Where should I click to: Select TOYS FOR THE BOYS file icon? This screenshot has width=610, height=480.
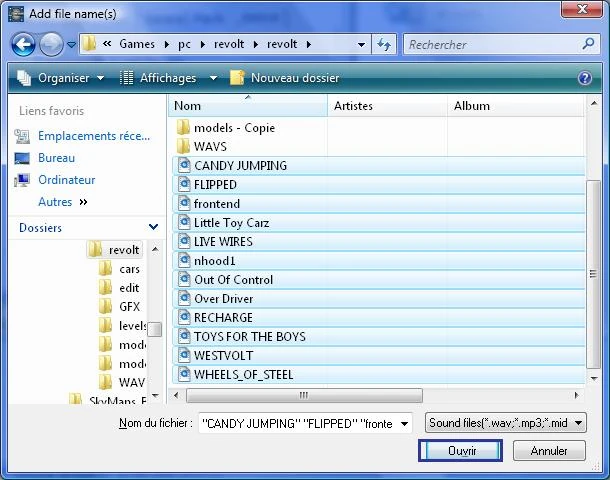click(x=184, y=336)
